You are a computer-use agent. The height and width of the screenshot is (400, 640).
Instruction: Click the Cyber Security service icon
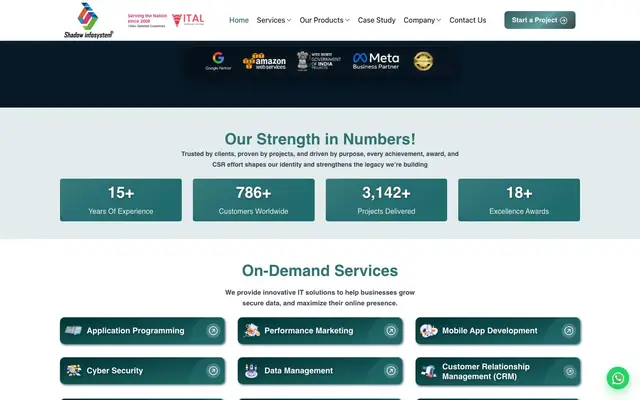[73, 370]
